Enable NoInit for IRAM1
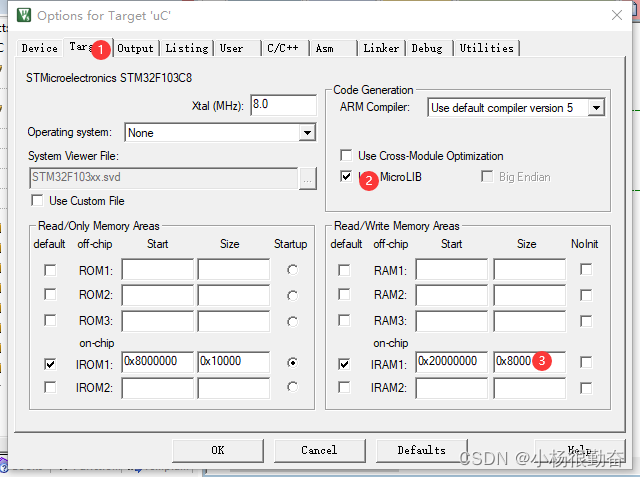The width and height of the screenshot is (640, 477). point(586,362)
